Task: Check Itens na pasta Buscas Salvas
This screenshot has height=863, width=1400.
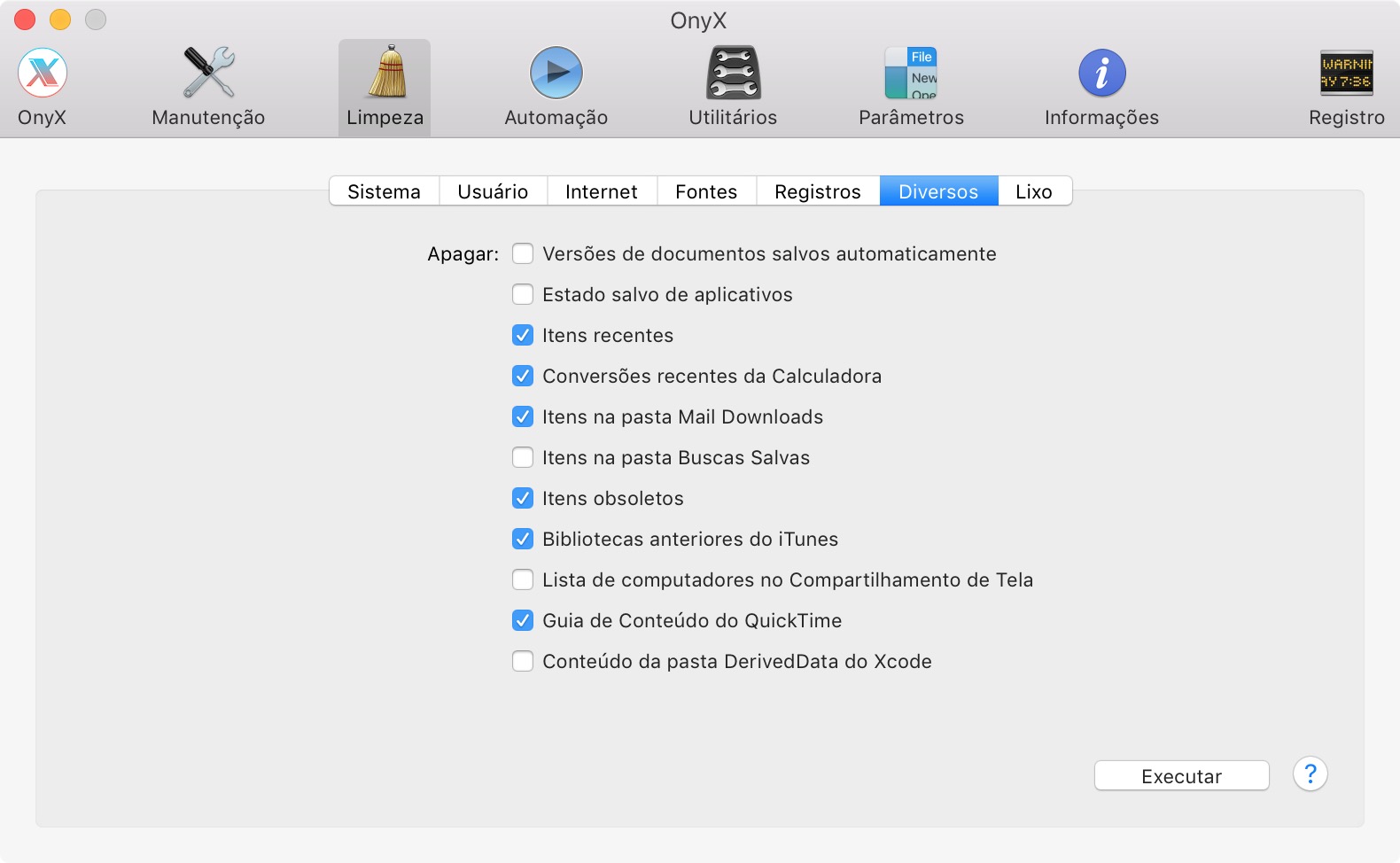Action: click(x=523, y=458)
